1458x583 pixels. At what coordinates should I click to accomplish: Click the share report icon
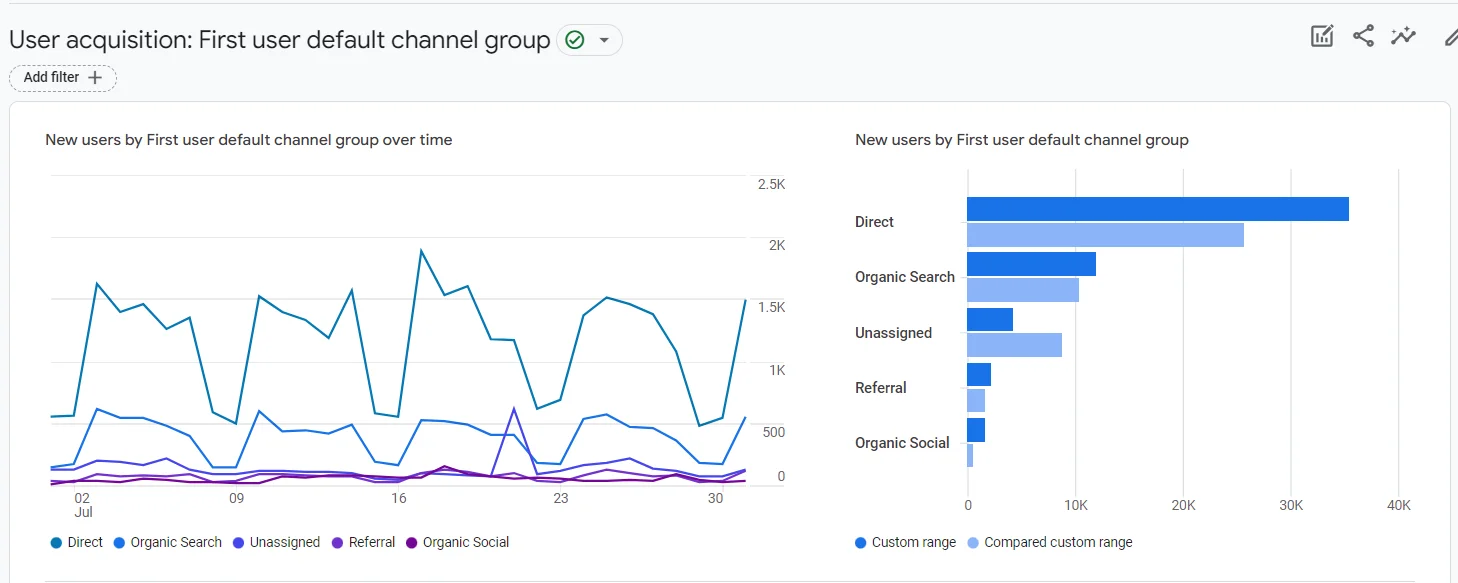1363,37
